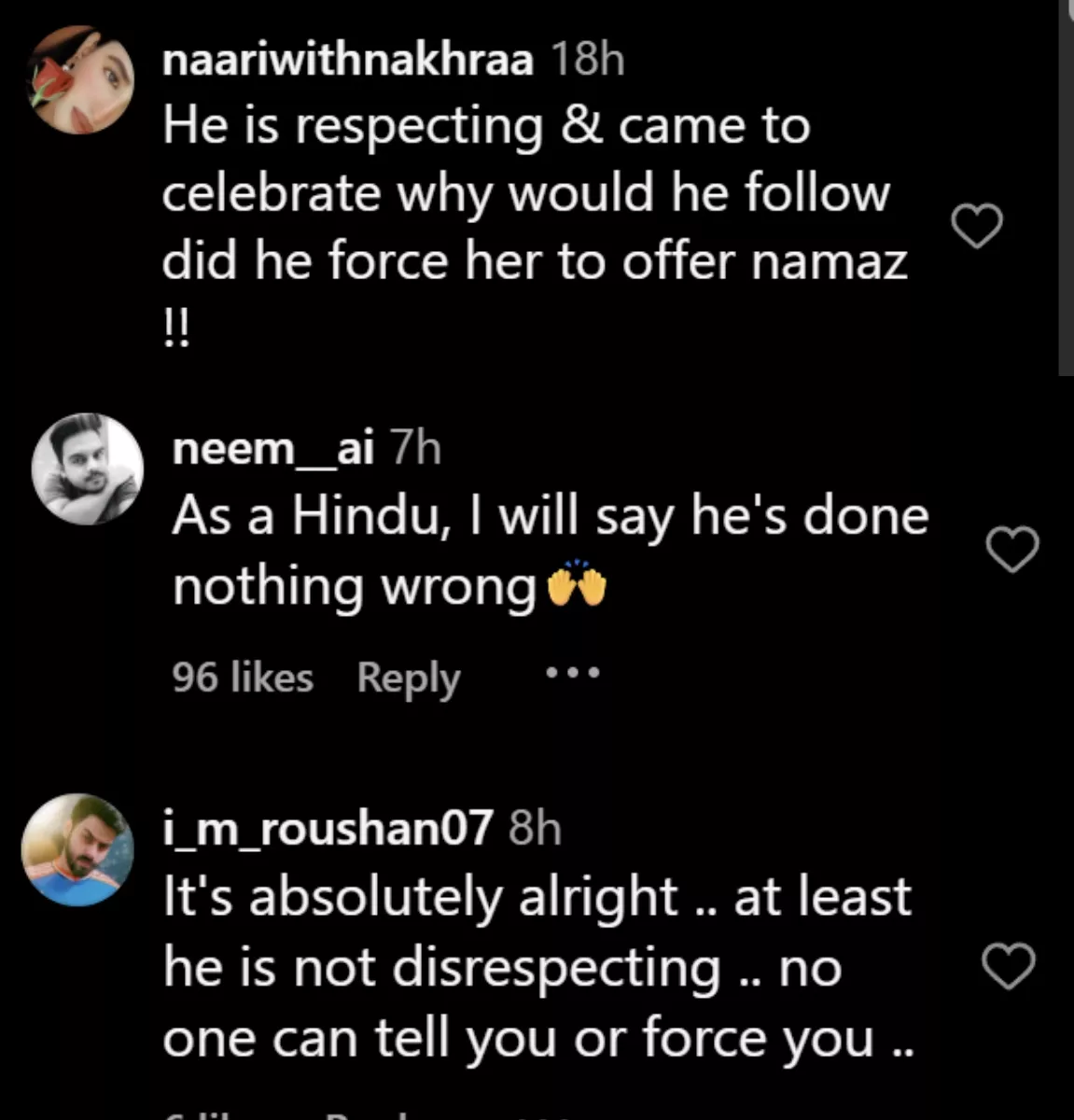Click the comments scrollbar on the right edge

pos(1066,187)
